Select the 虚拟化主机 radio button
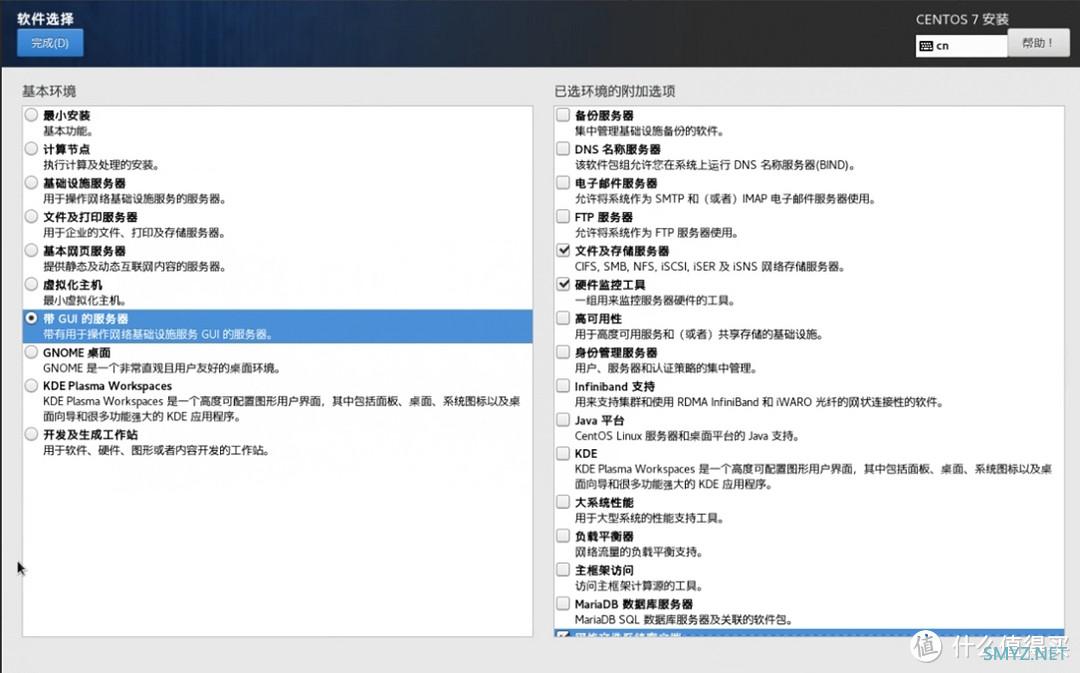The height and width of the screenshot is (673, 1080). point(31,284)
